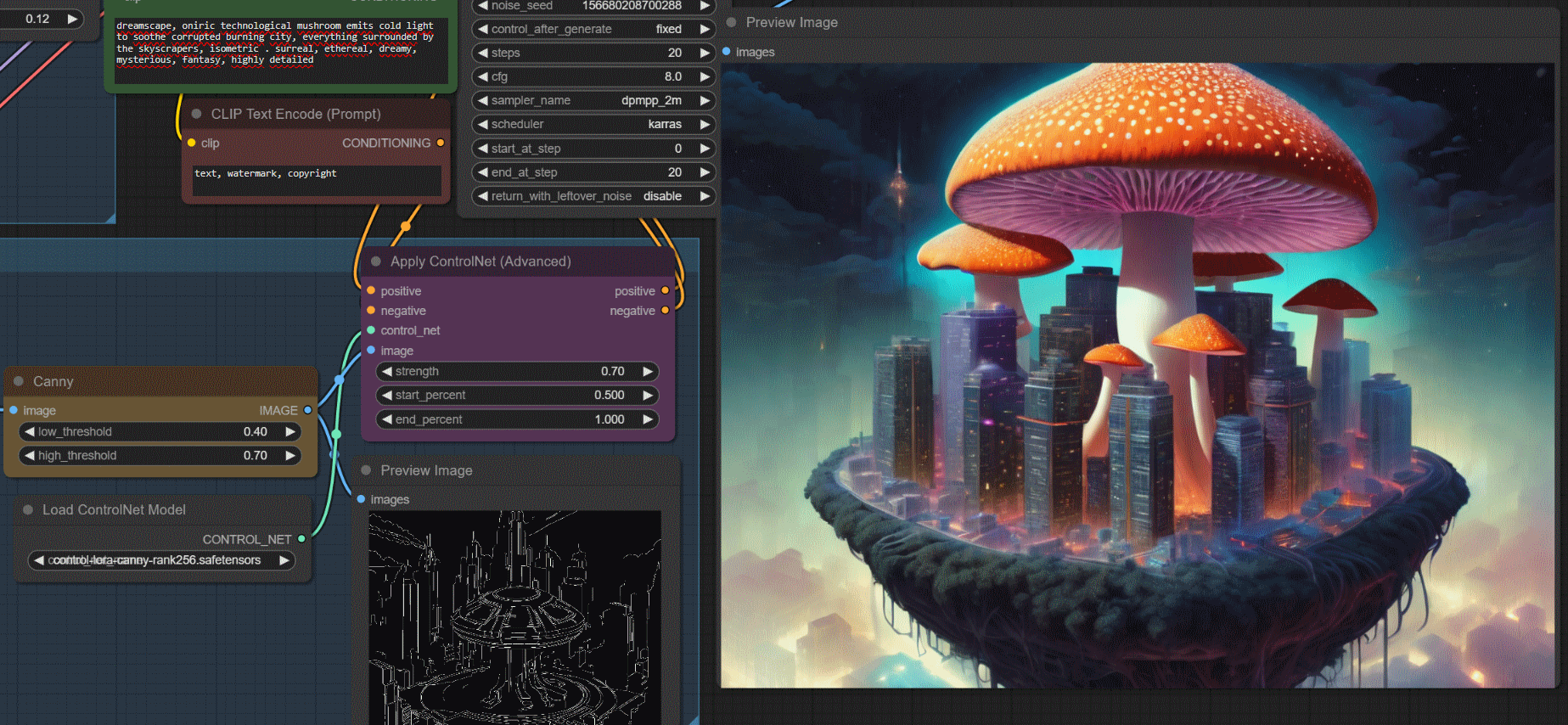Collapse the Load ControlNet Model node
The height and width of the screenshot is (725, 1568).
tap(28, 510)
